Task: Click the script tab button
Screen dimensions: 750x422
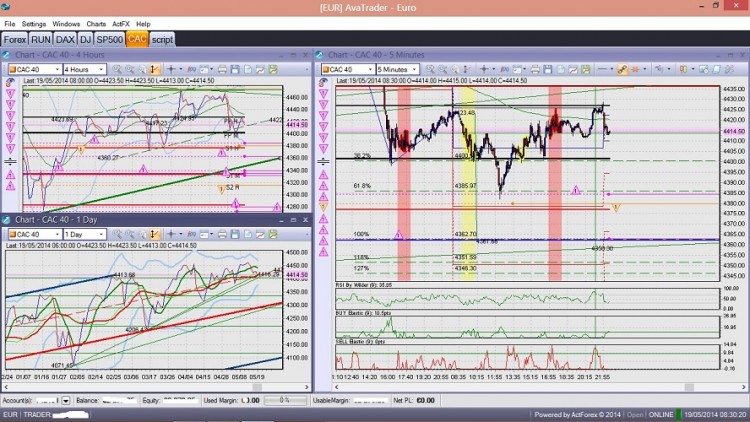Action: click(x=162, y=40)
